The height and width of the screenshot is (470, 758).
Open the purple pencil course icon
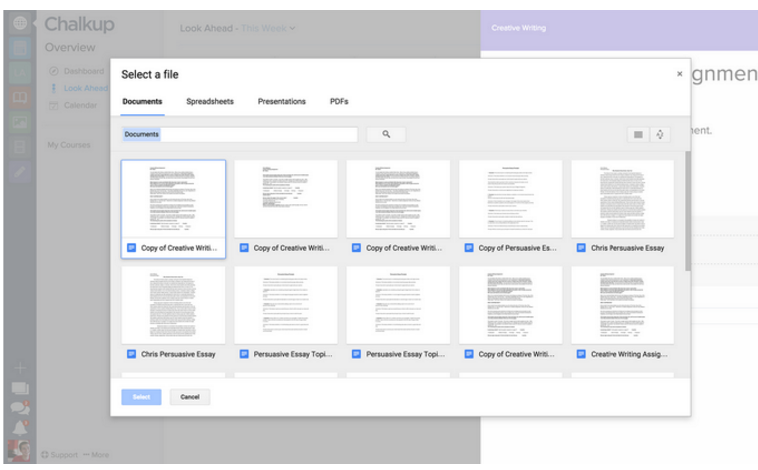pos(20,172)
